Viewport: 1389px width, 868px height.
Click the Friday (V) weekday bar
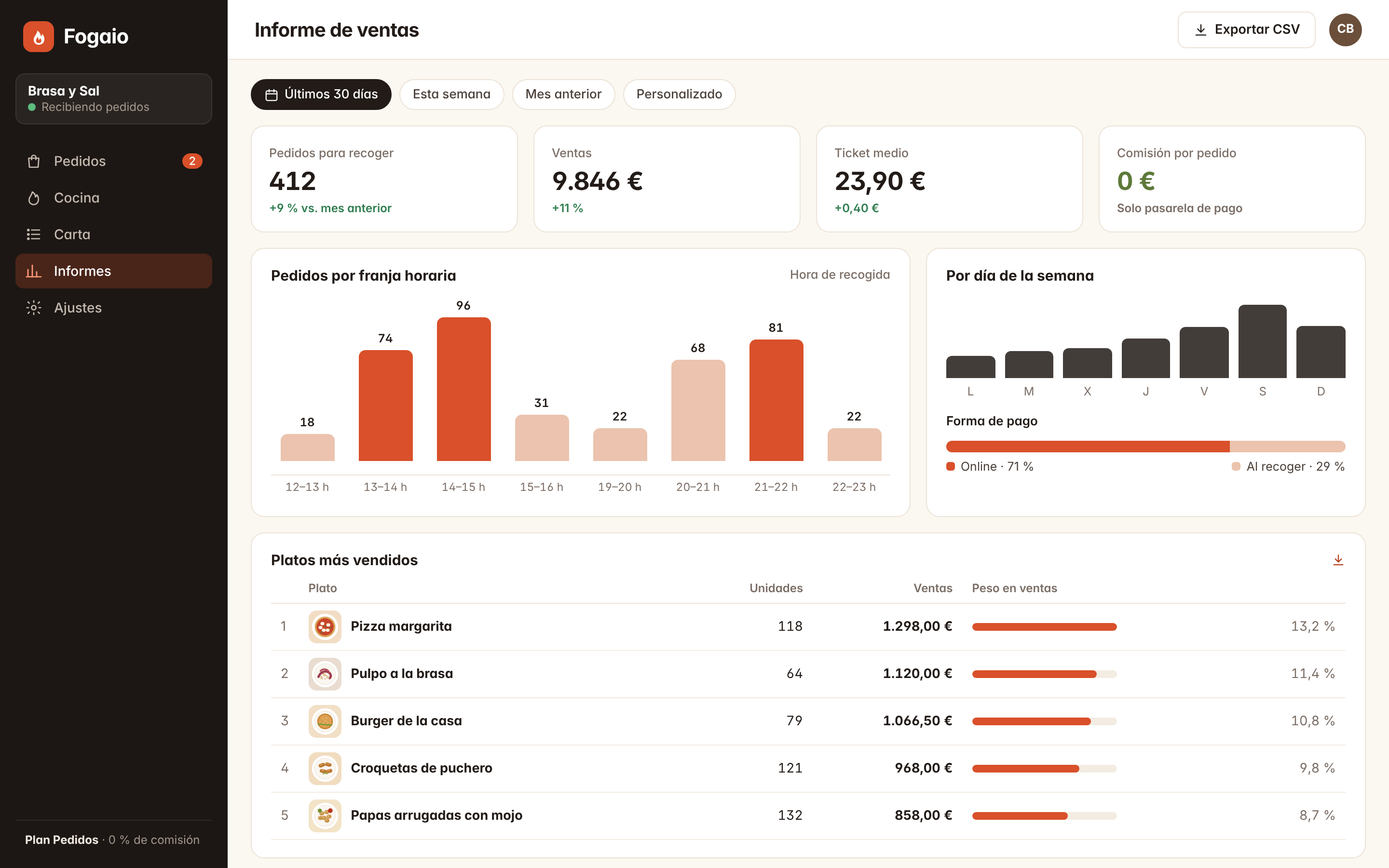tap(1204, 353)
